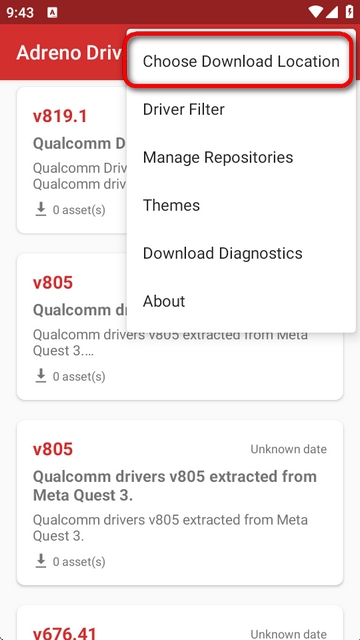The height and width of the screenshot is (640, 360).
Task: Tap the cellular signal status icon
Action: [332, 12]
